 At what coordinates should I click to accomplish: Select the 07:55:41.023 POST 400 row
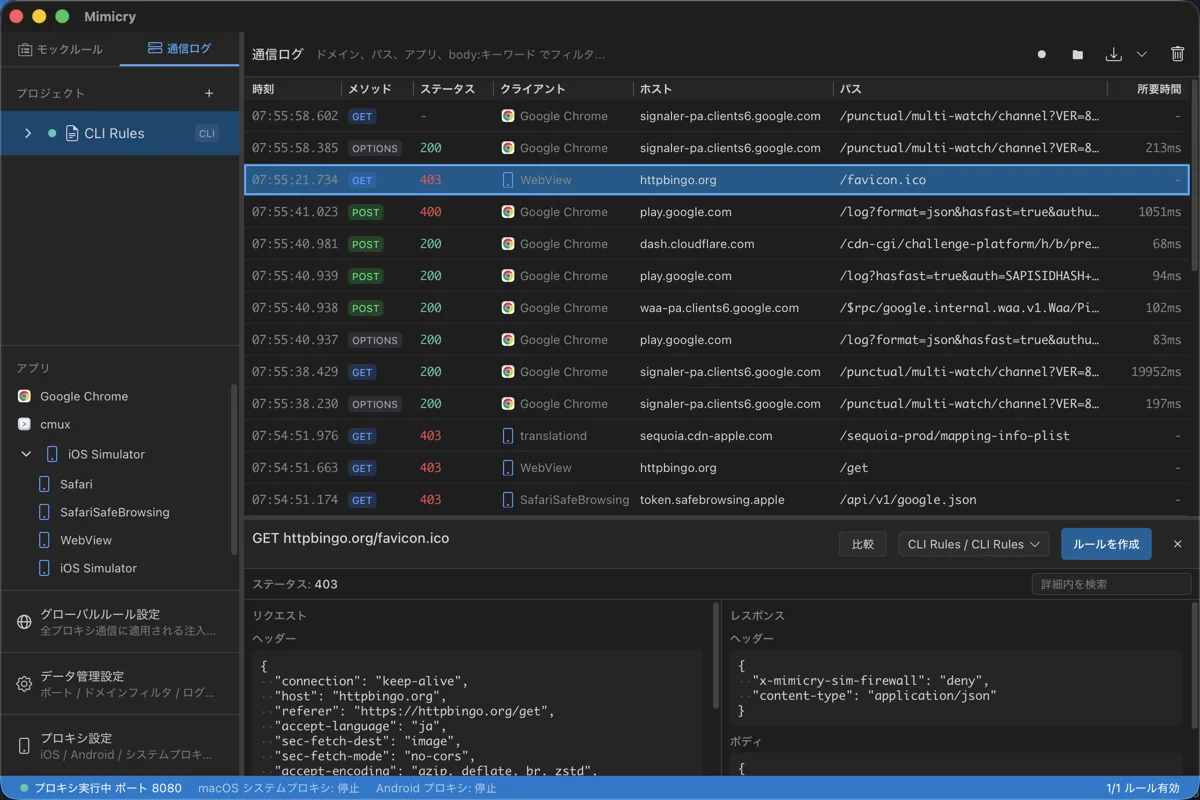(x=717, y=212)
